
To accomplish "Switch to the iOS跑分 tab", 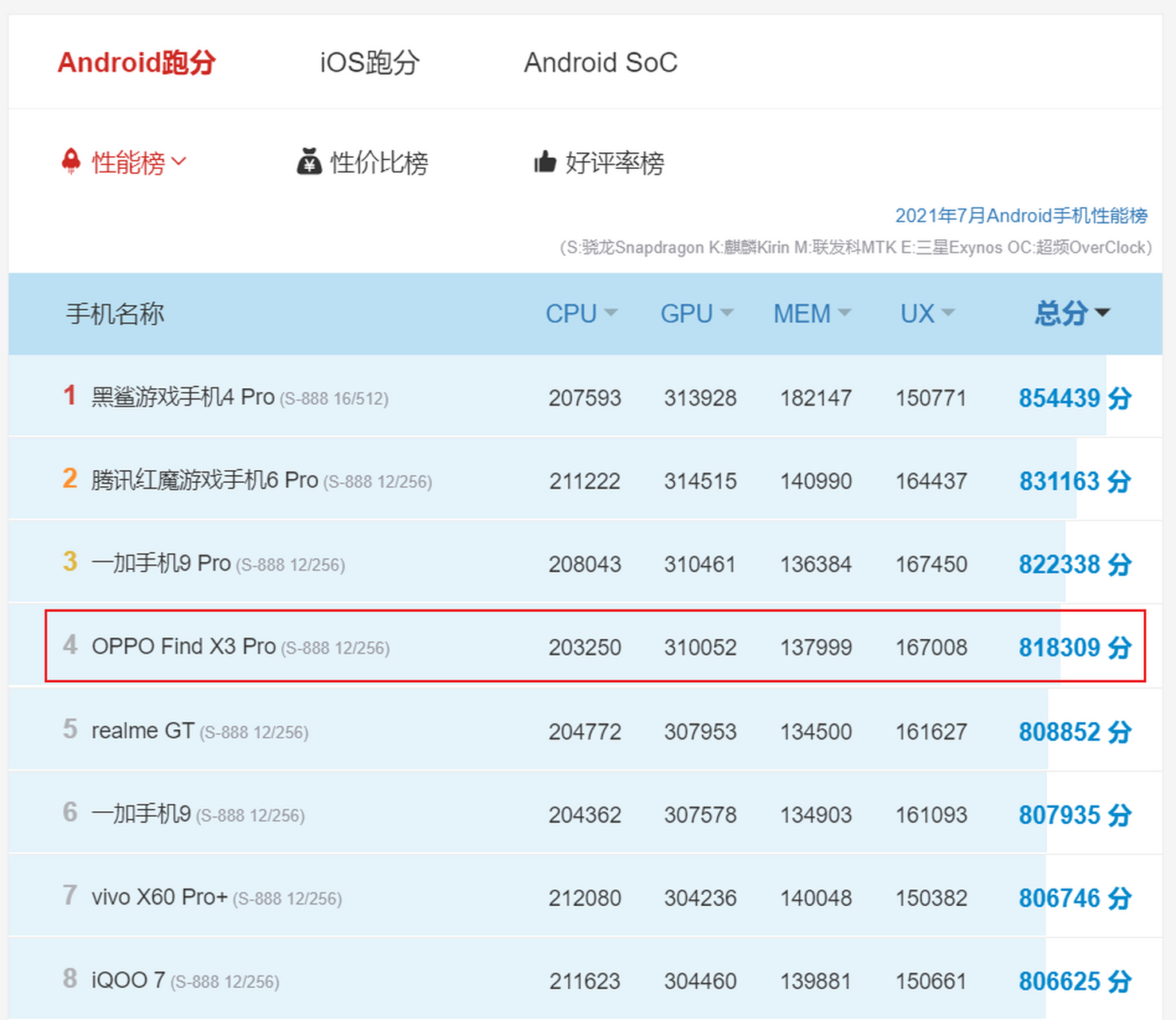I will coord(368,62).
